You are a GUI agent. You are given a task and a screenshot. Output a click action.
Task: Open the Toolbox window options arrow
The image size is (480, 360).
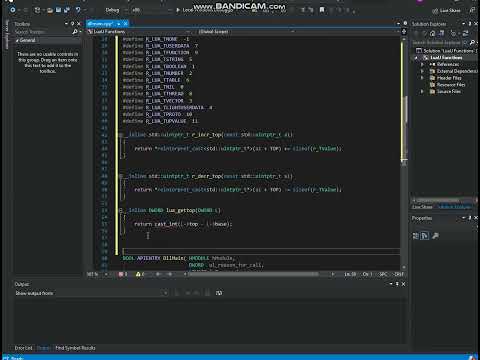pos(66,24)
